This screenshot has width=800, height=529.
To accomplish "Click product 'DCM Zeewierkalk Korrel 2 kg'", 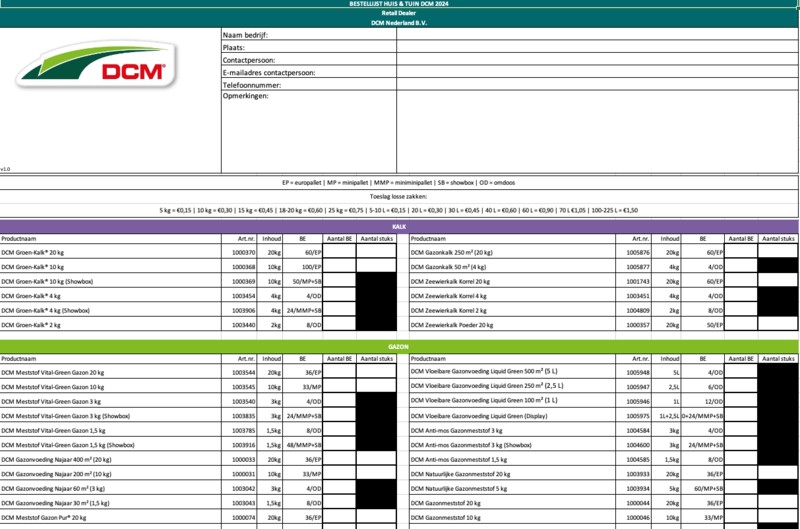I will (448, 310).
